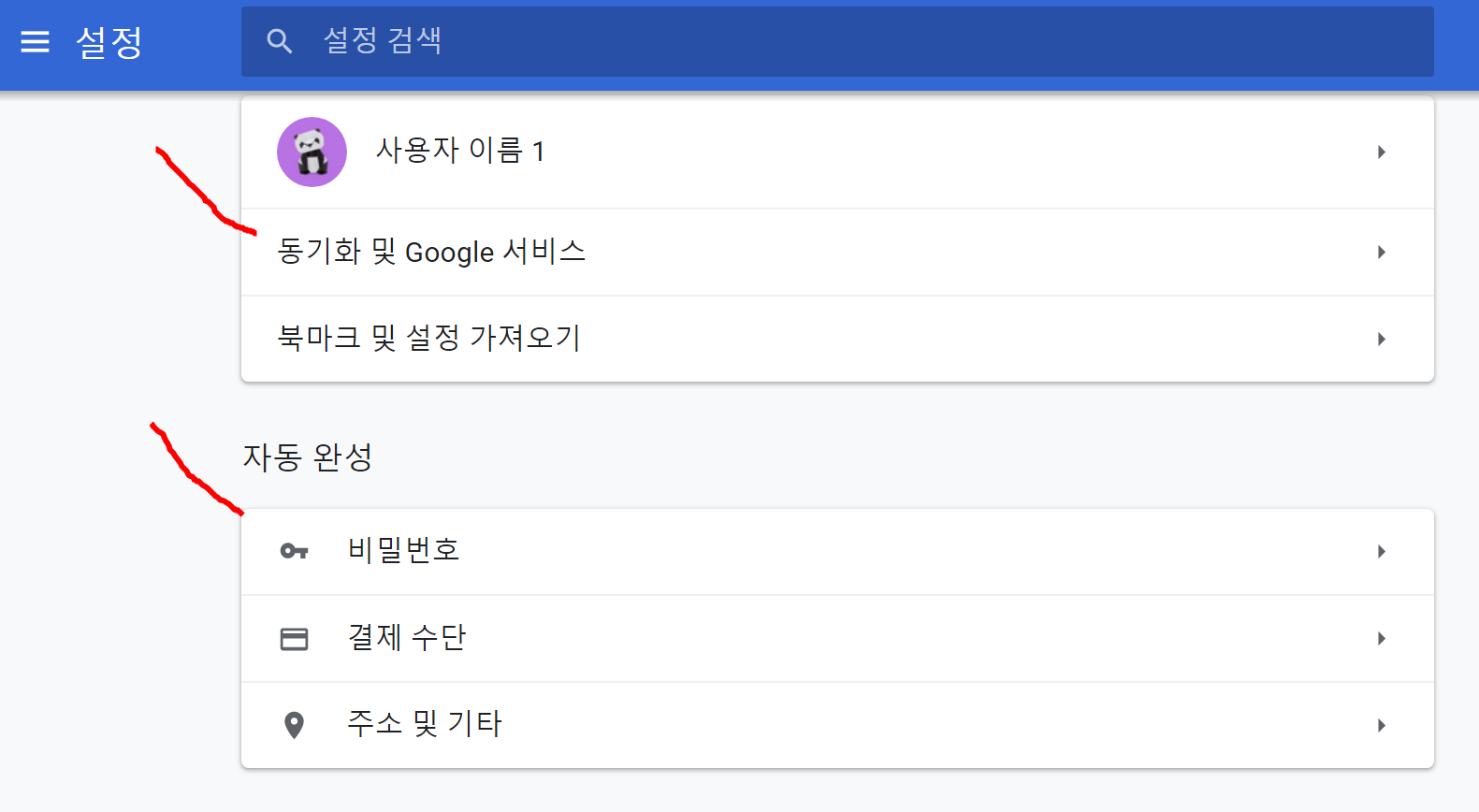Open 동기화 및 Google 서비스 settings
Viewport: 1479px width, 812px height.
click(x=837, y=252)
